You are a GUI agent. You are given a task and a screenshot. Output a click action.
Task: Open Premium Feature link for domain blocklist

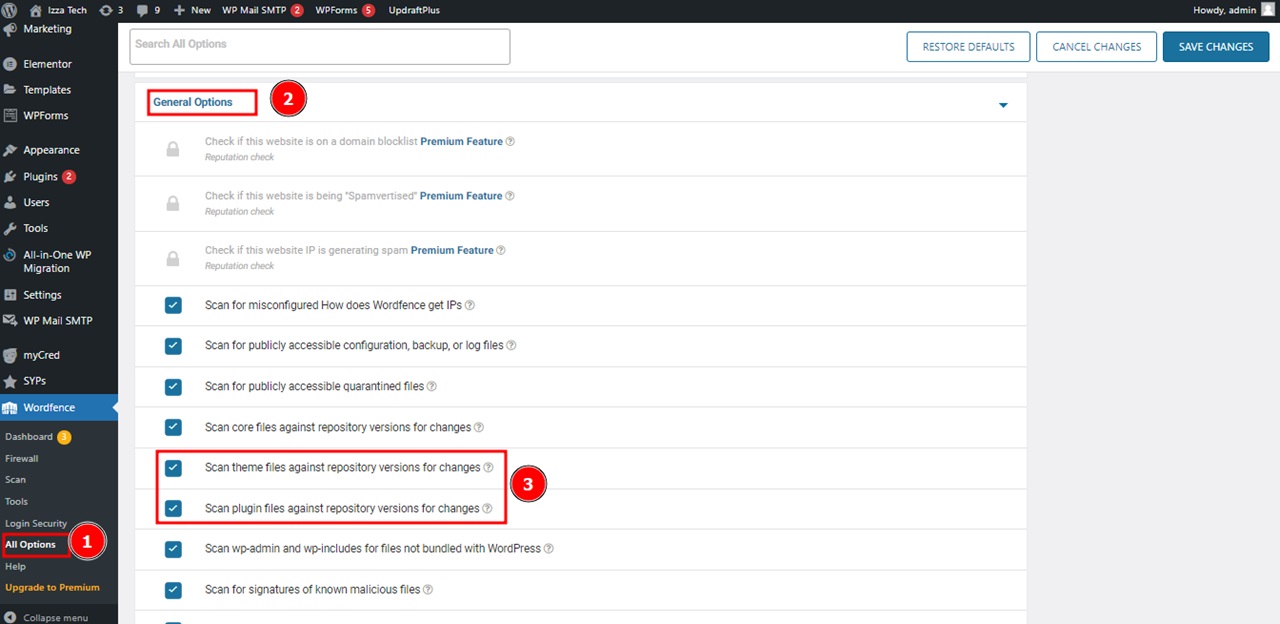[x=461, y=142]
